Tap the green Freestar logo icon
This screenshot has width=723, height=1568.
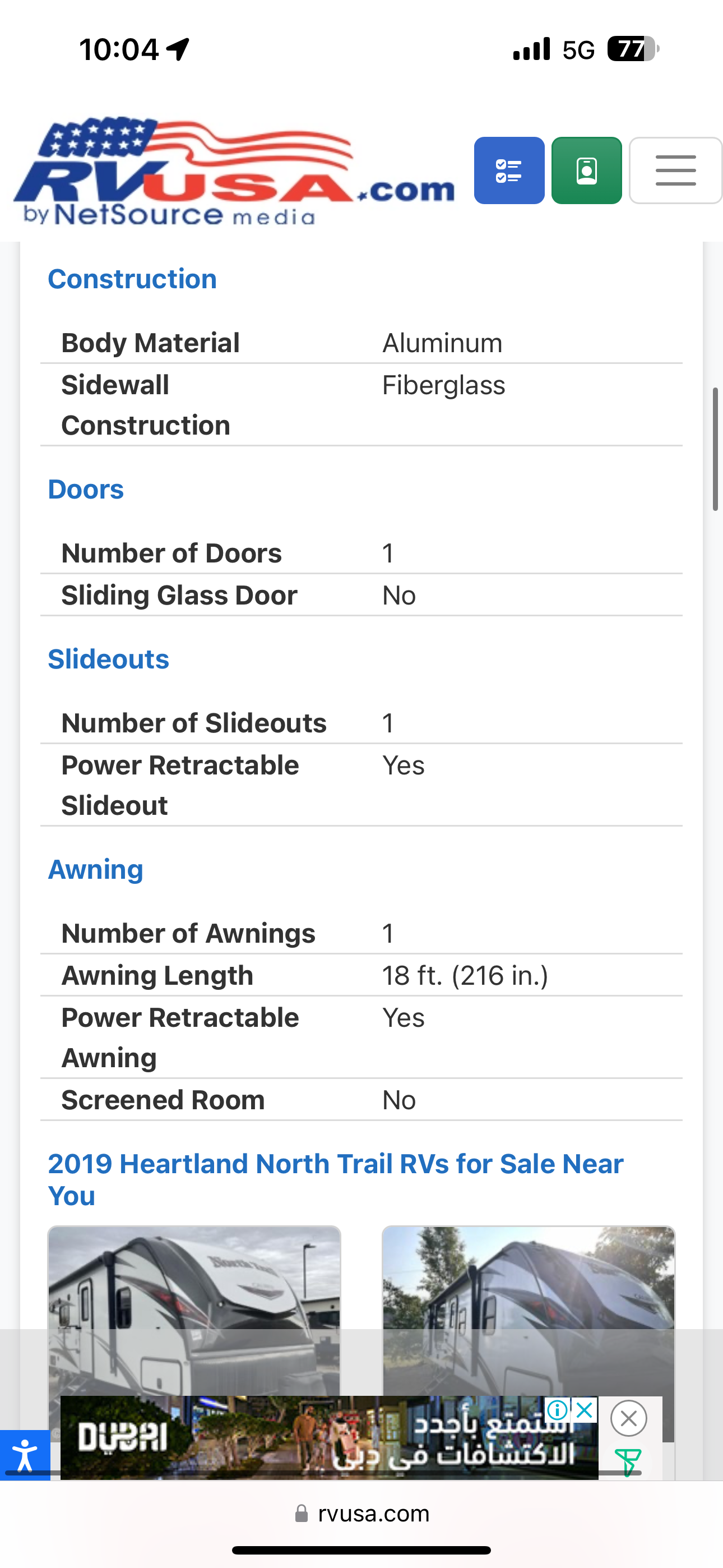coord(628,1462)
